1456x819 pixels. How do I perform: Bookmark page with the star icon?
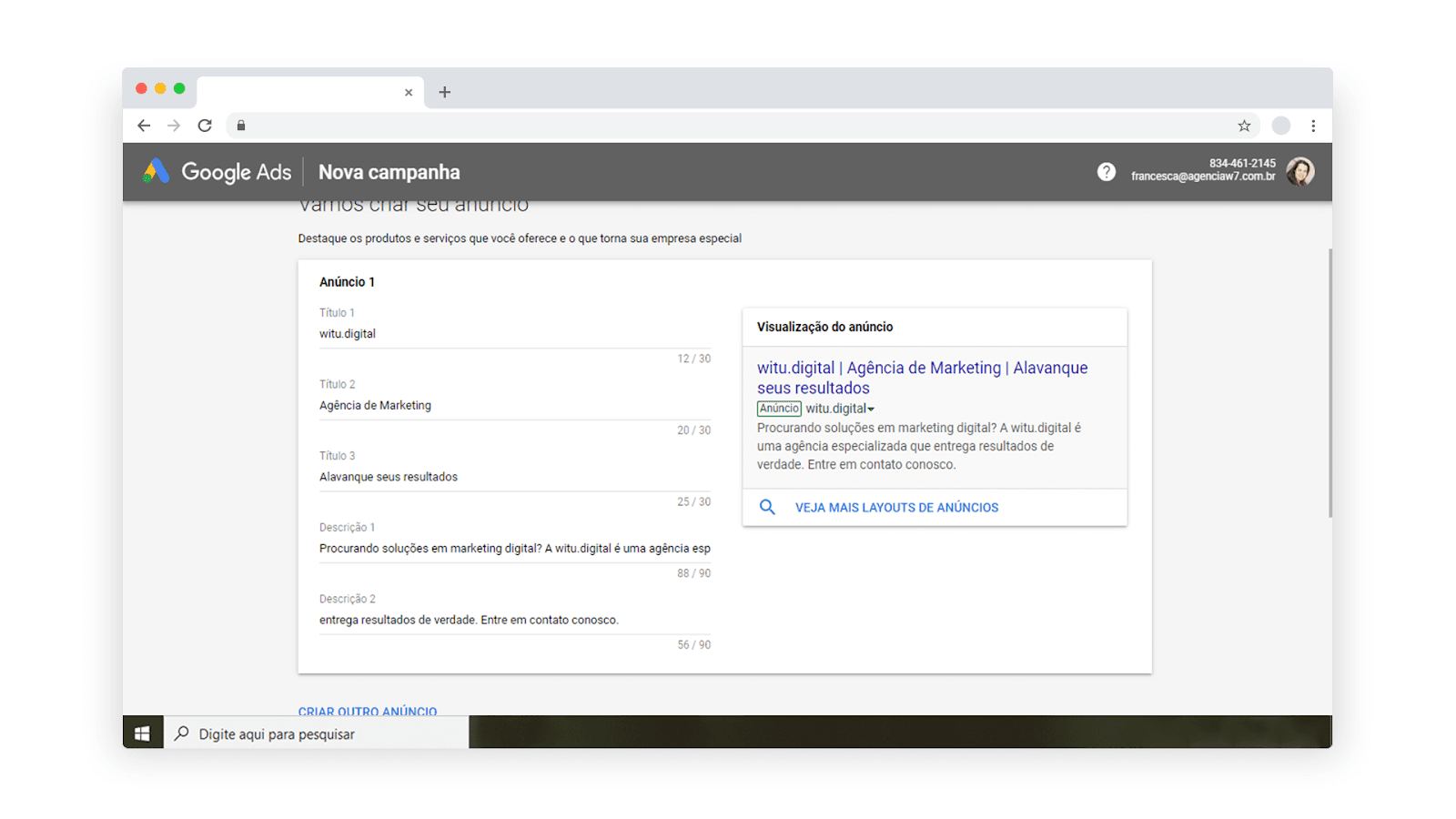1244,126
